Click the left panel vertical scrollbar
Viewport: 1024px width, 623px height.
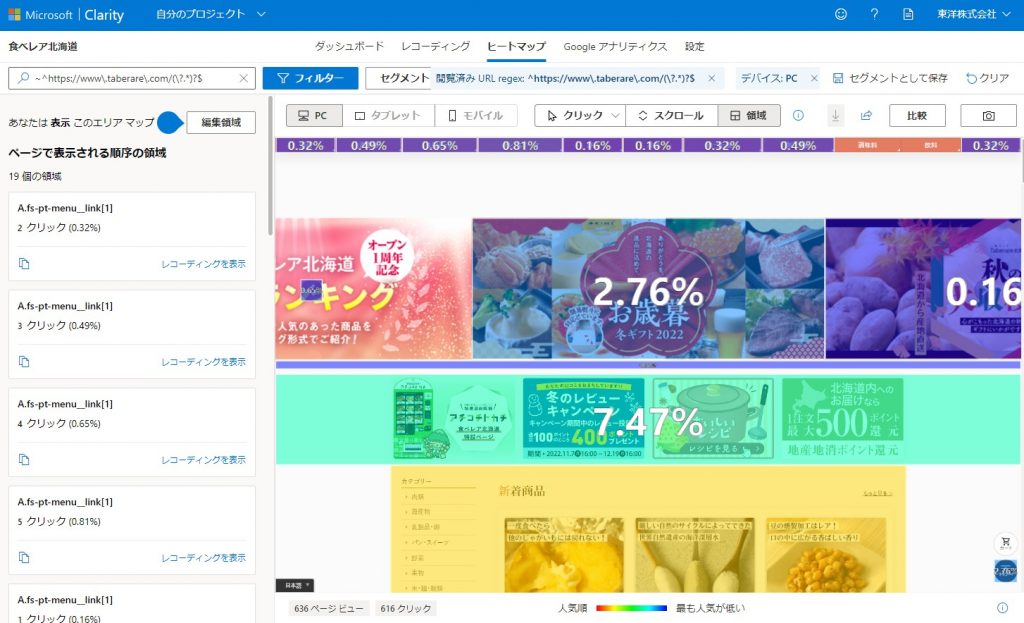[270, 166]
